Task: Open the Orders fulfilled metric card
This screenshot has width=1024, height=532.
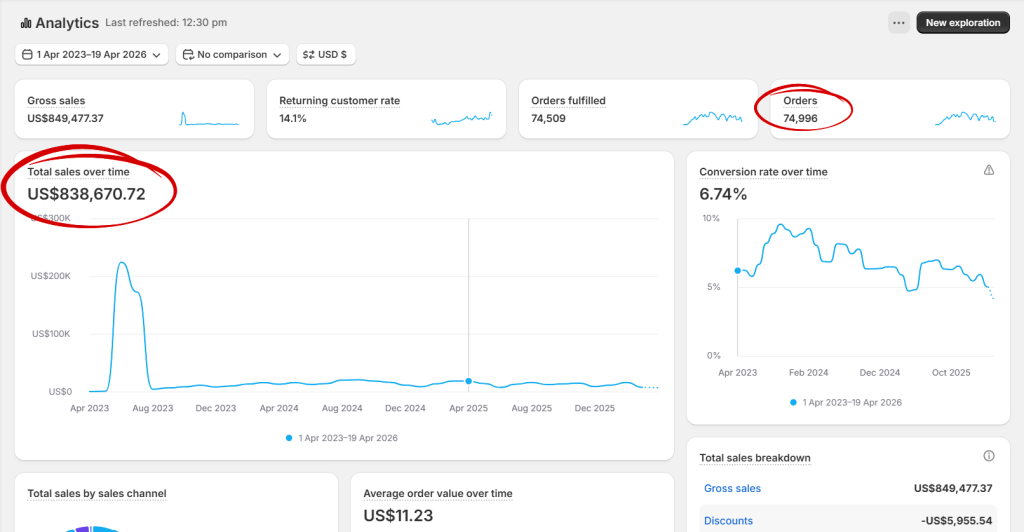Action: (x=638, y=109)
